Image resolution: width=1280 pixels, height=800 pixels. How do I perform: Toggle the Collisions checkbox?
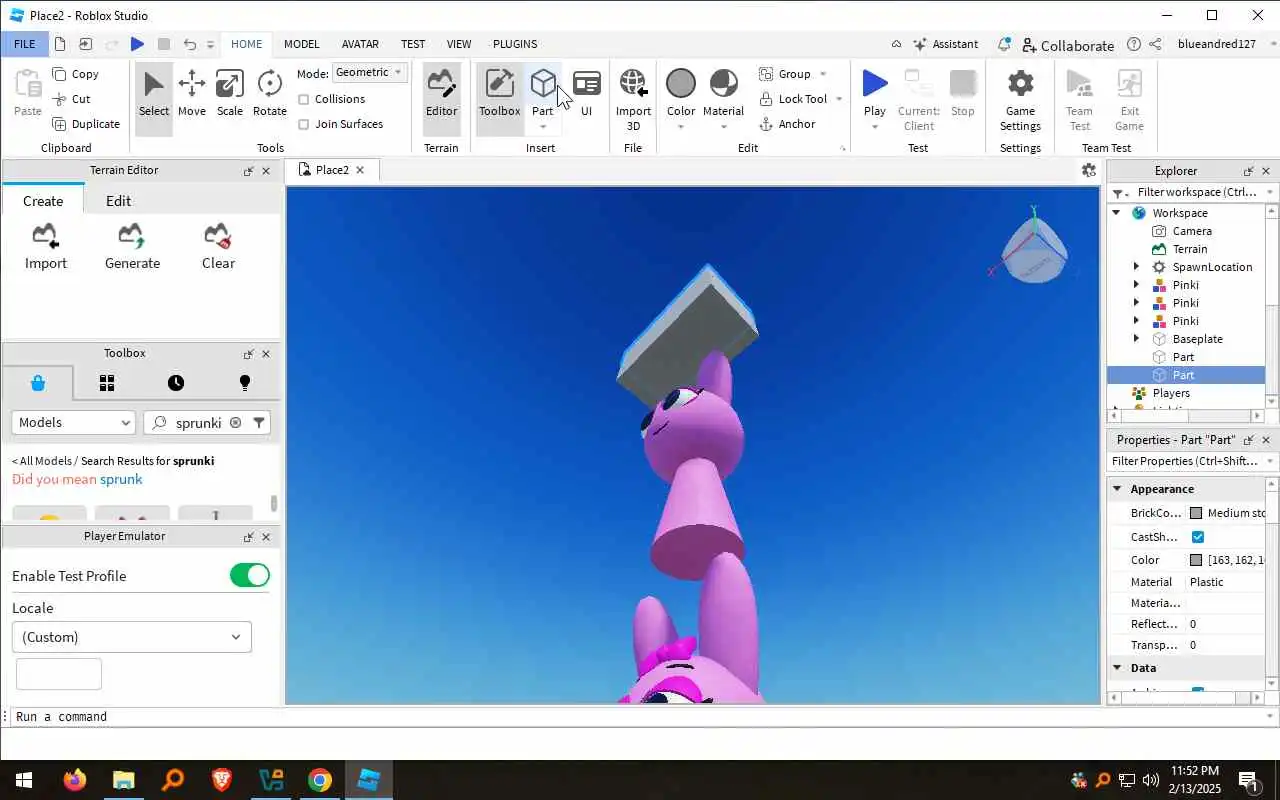click(x=304, y=99)
